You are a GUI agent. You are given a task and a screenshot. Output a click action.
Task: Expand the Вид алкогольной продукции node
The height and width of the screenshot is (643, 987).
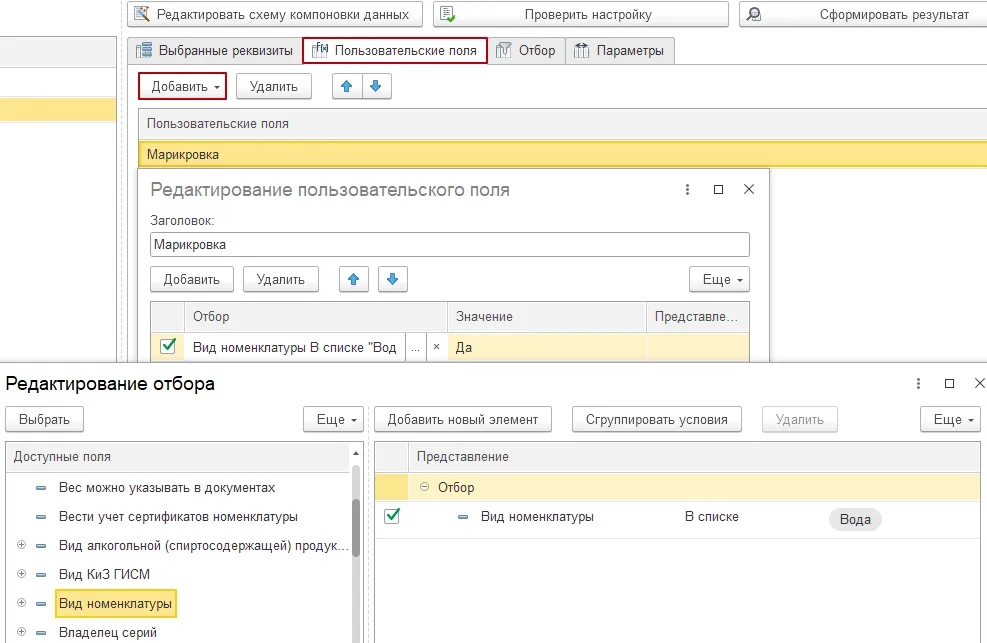(x=21, y=545)
